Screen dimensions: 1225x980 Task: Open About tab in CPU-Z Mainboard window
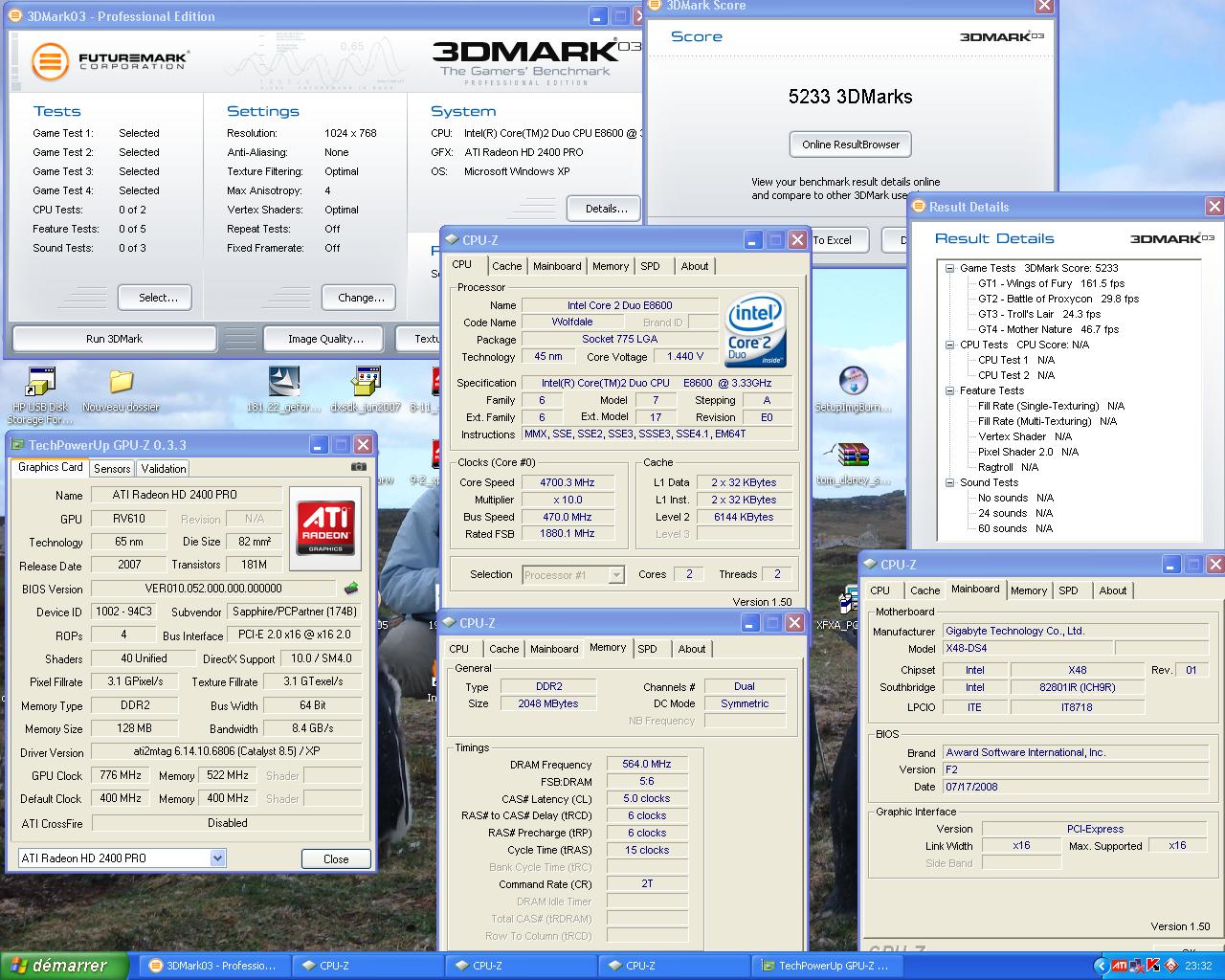click(x=1113, y=590)
